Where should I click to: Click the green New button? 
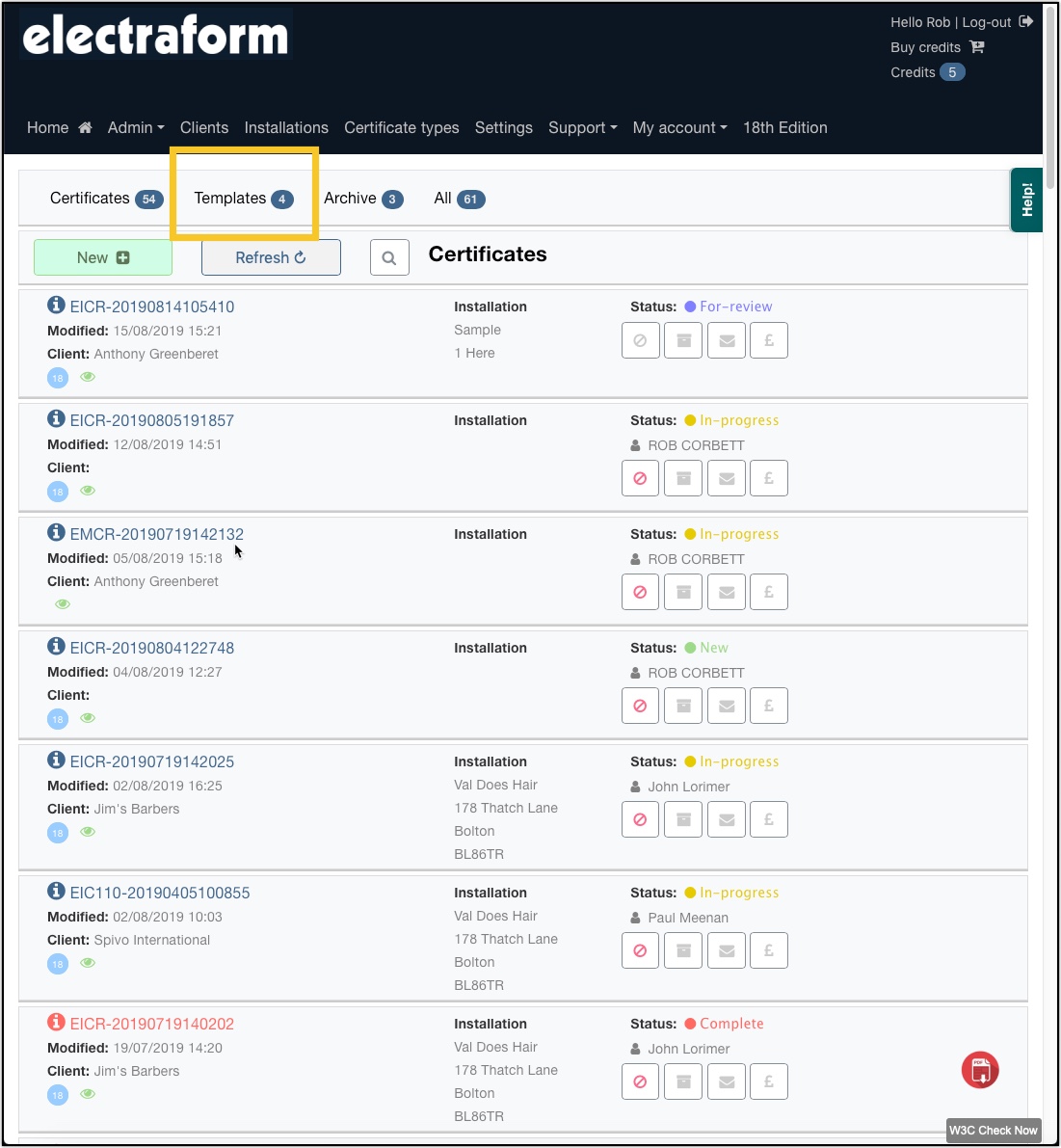tap(103, 257)
